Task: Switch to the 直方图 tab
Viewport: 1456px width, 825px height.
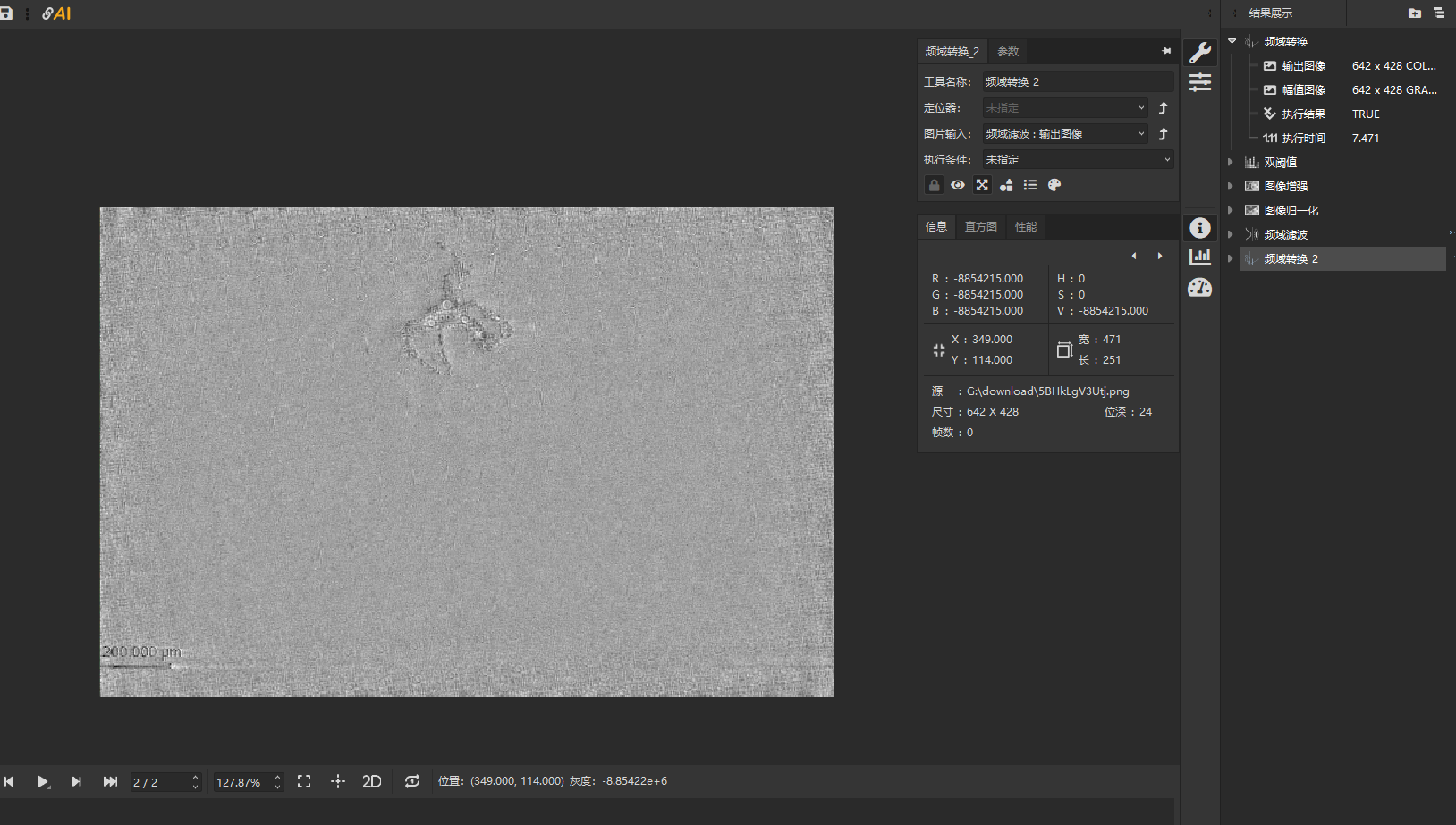Action: point(980,227)
